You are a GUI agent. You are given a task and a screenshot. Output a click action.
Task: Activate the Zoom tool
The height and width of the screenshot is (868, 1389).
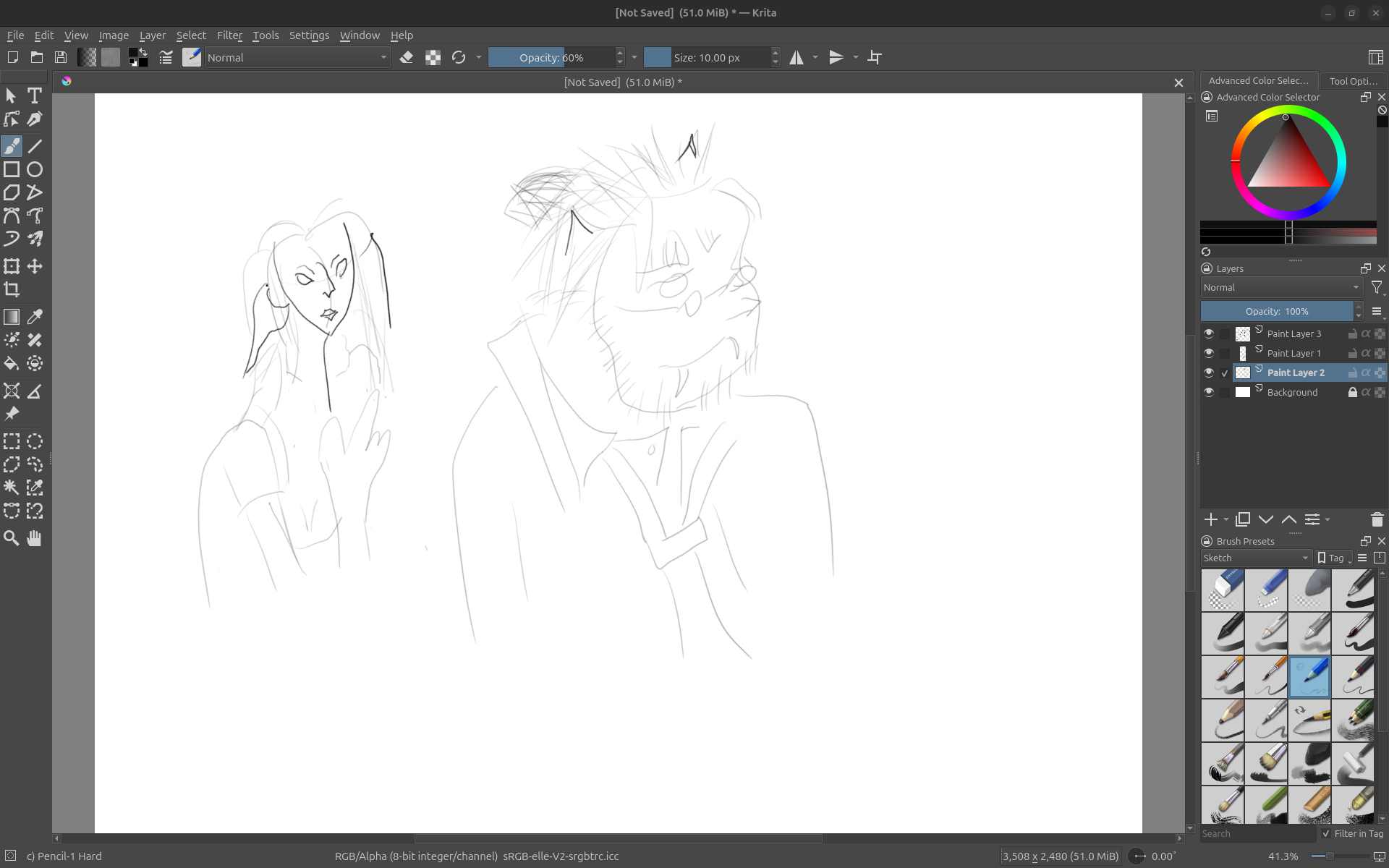(12, 538)
